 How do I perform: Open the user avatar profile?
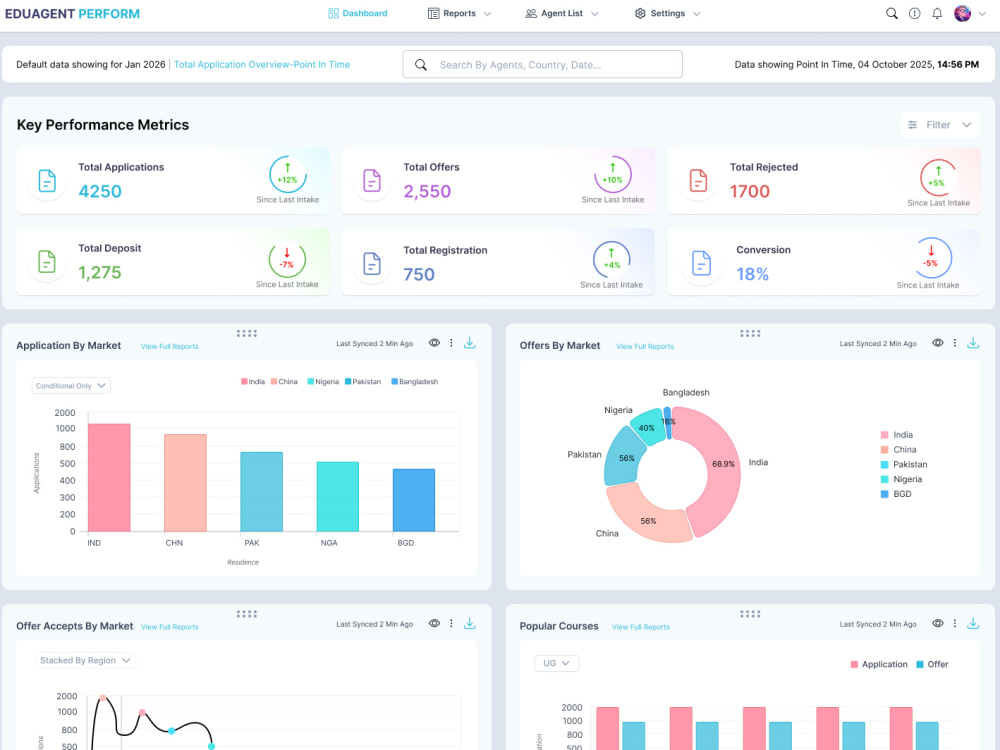click(962, 13)
